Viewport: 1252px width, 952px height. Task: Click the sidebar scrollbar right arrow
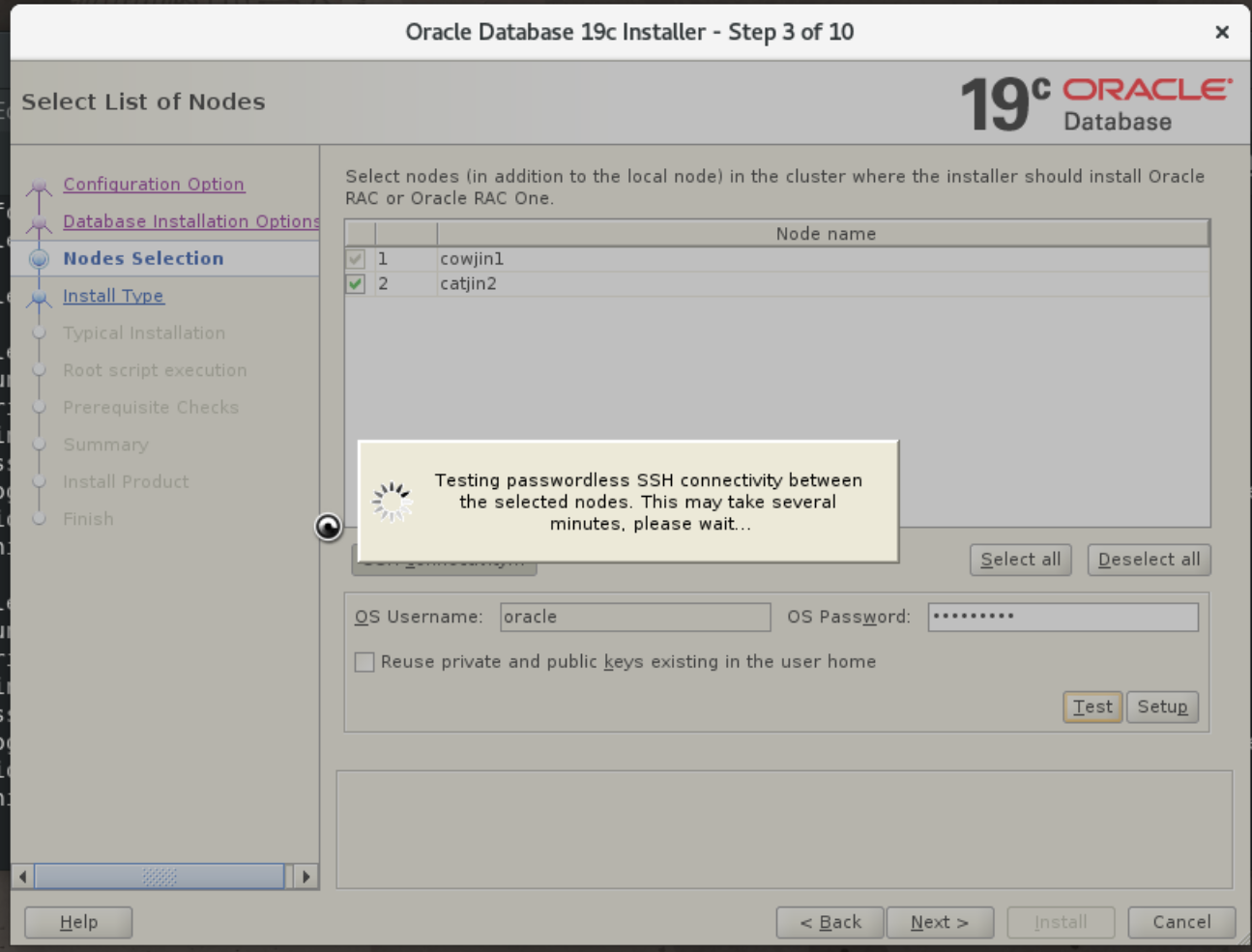pos(306,877)
